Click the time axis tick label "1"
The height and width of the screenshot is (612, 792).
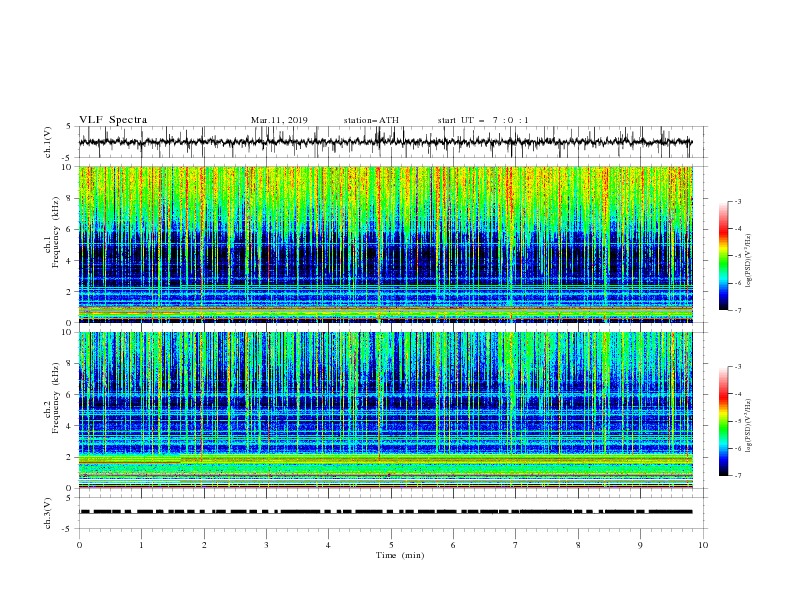tap(141, 545)
